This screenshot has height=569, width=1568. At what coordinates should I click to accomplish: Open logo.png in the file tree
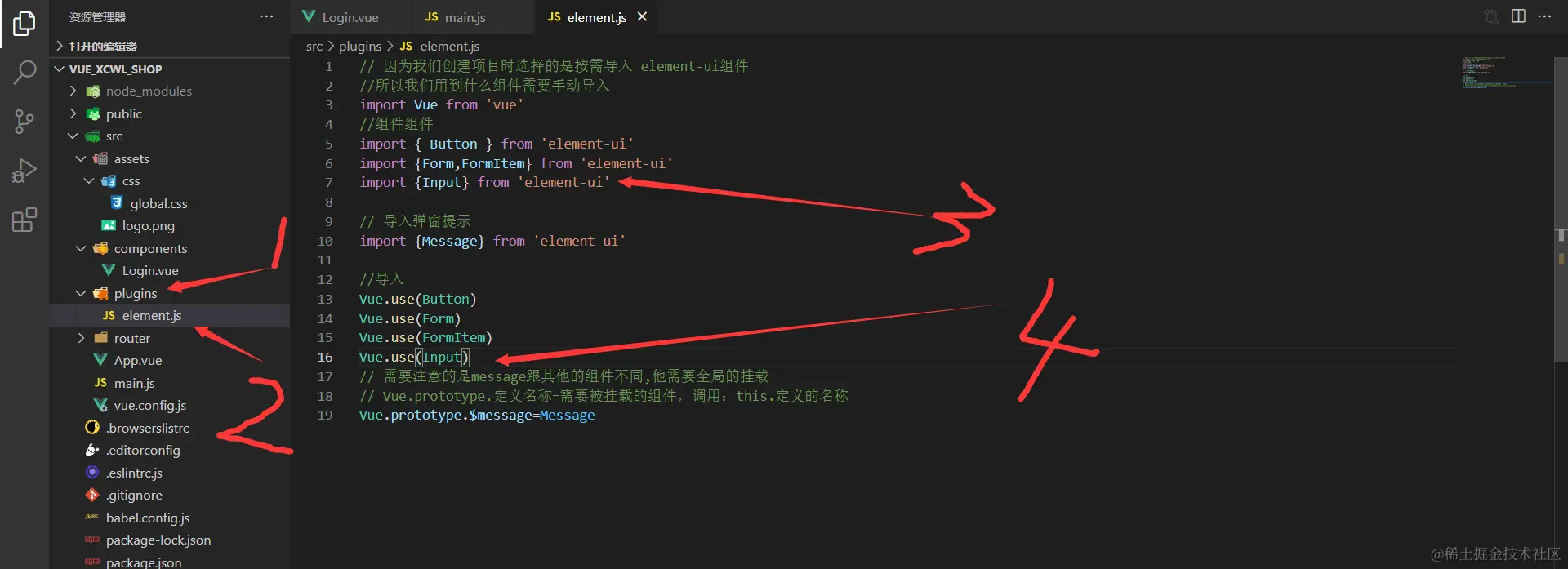point(169,226)
